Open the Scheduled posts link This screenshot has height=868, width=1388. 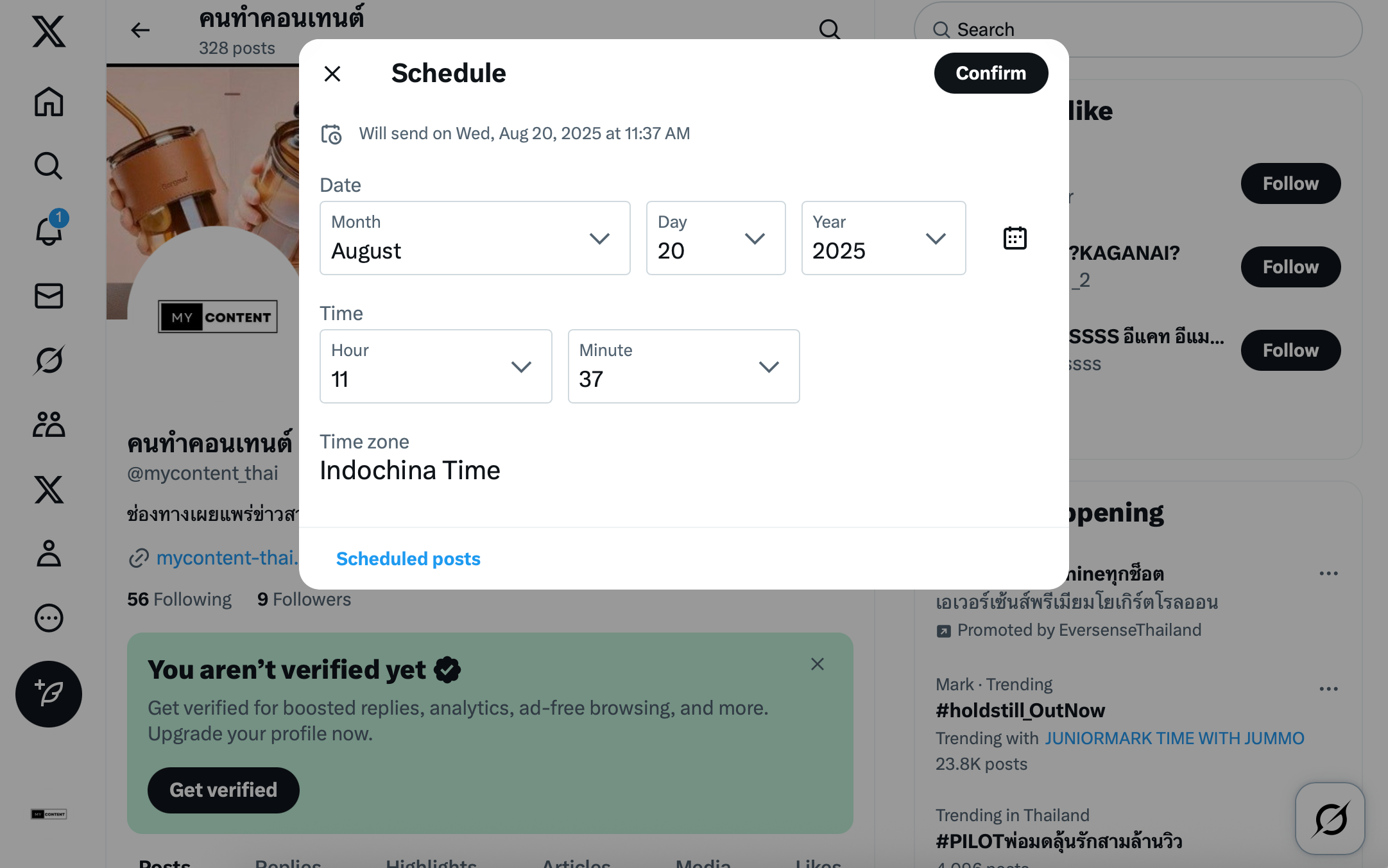[408, 559]
